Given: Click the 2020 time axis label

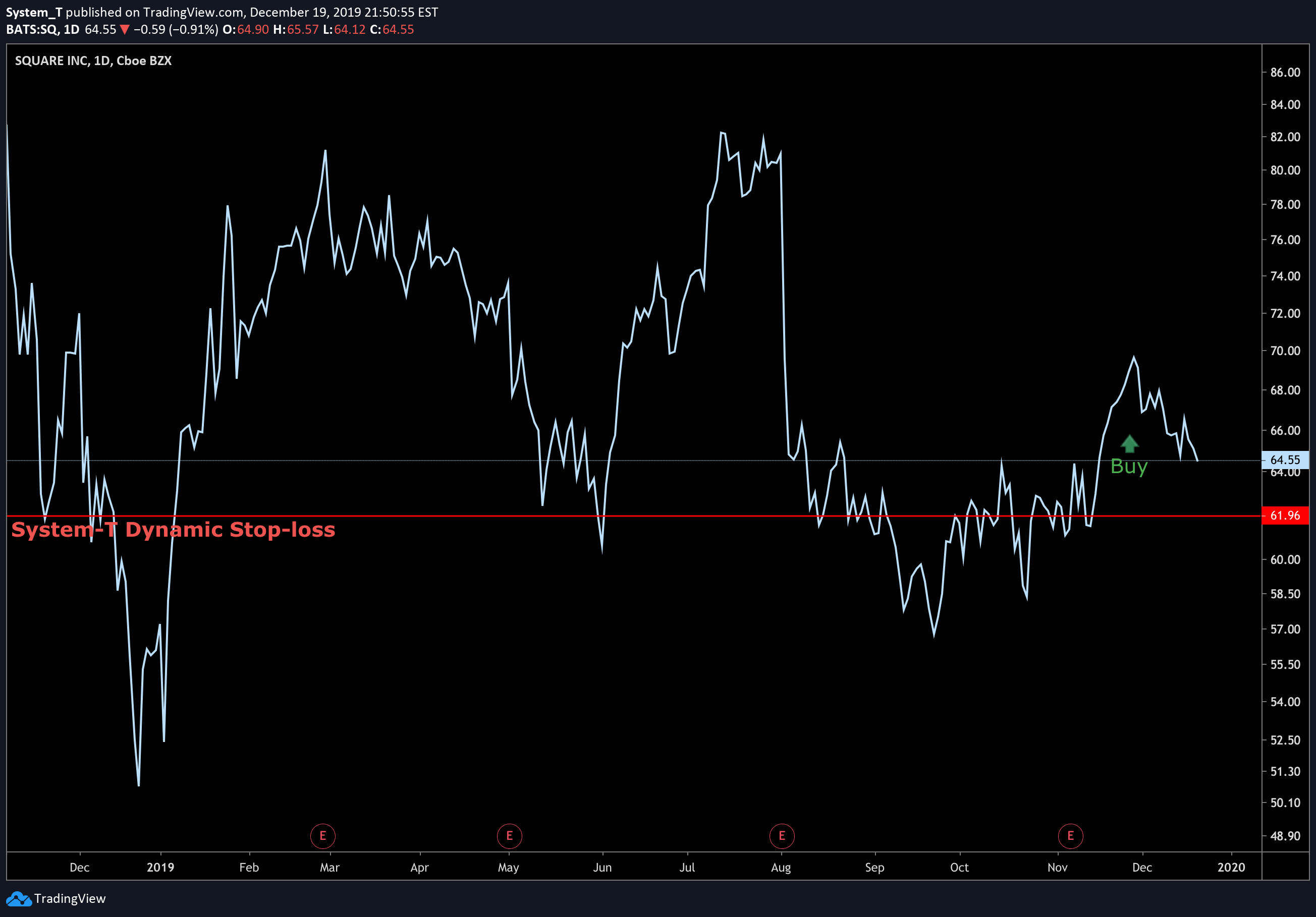Looking at the screenshot, I should [1231, 867].
